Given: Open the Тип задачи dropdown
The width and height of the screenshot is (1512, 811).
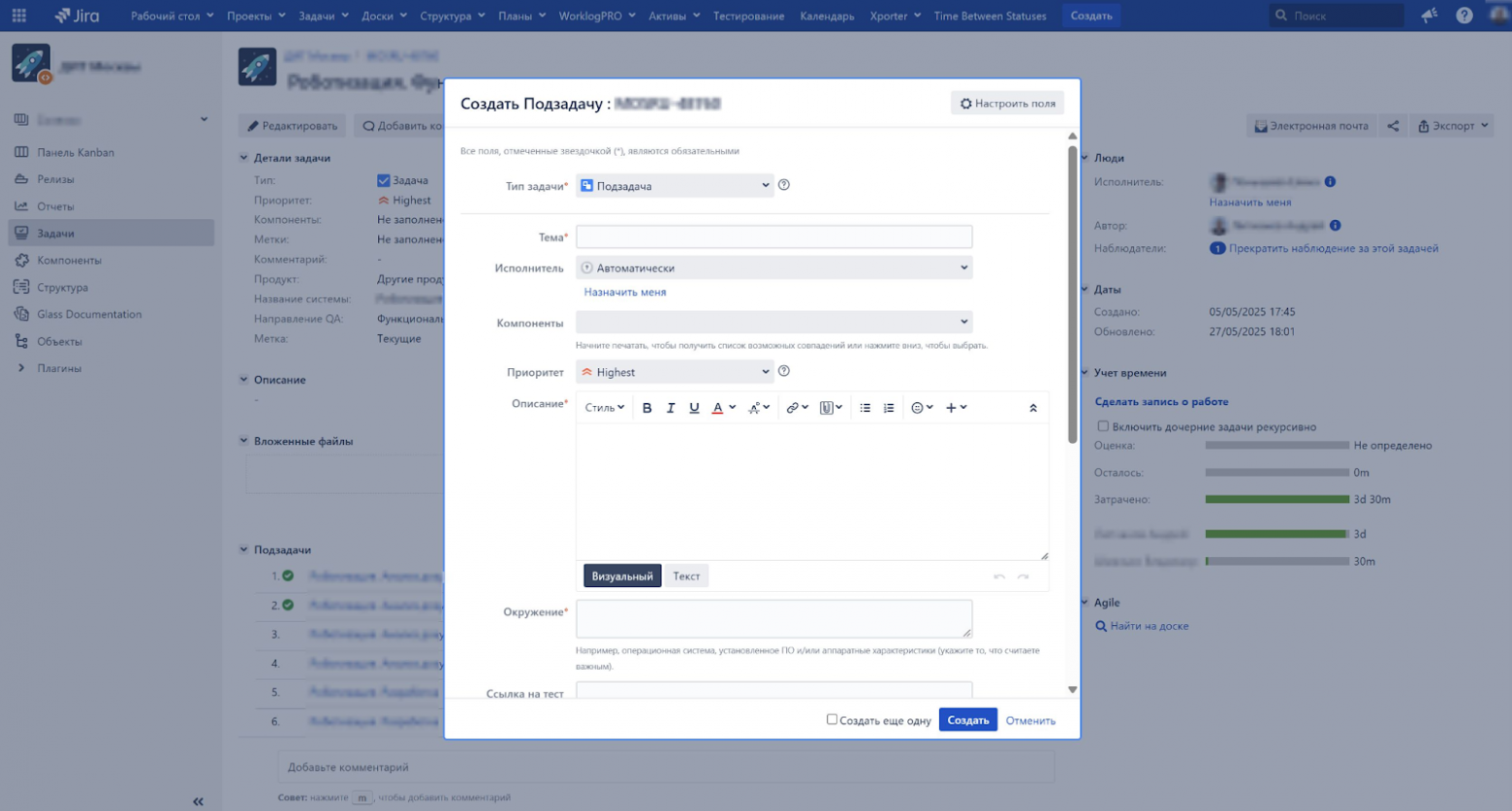Looking at the screenshot, I should pos(673,185).
